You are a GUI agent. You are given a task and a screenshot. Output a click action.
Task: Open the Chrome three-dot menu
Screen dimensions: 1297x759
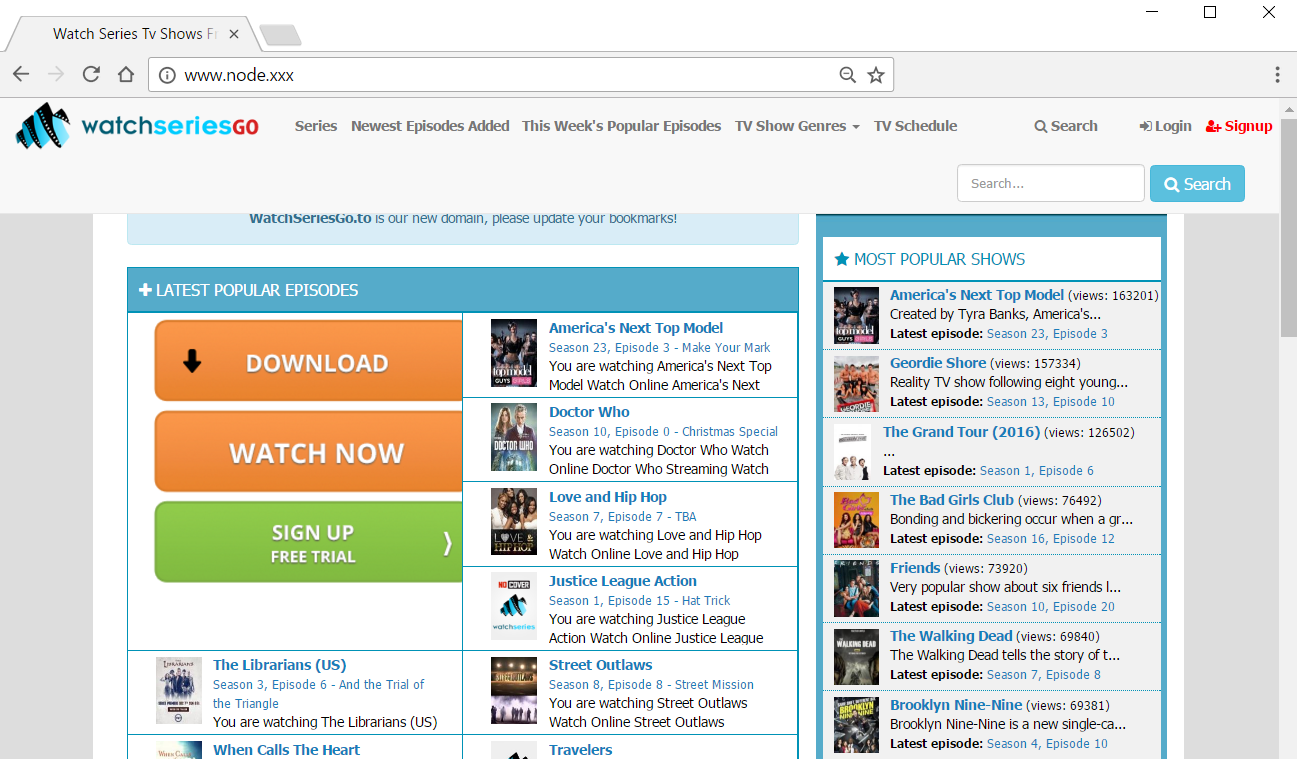tap(1277, 75)
